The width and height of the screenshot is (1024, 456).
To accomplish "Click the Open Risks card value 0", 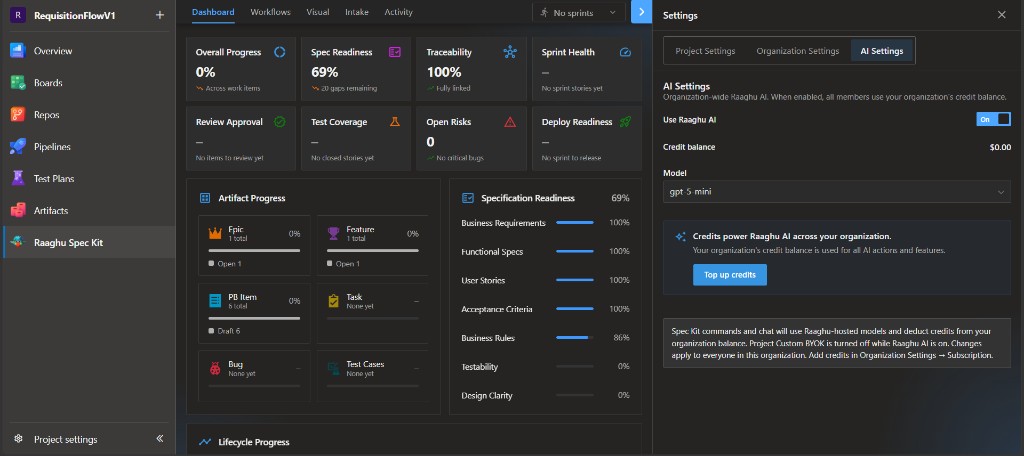I will 430,142.
